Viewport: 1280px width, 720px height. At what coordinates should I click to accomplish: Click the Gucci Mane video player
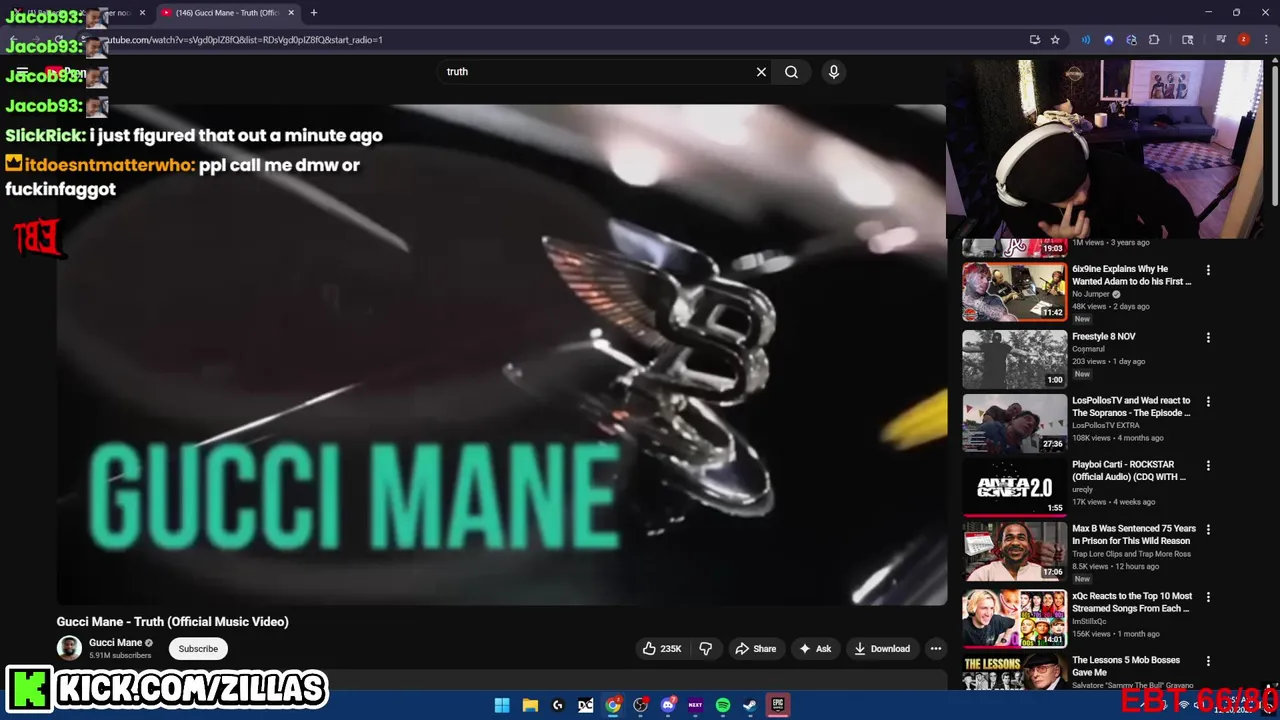(x=501, y=354)
